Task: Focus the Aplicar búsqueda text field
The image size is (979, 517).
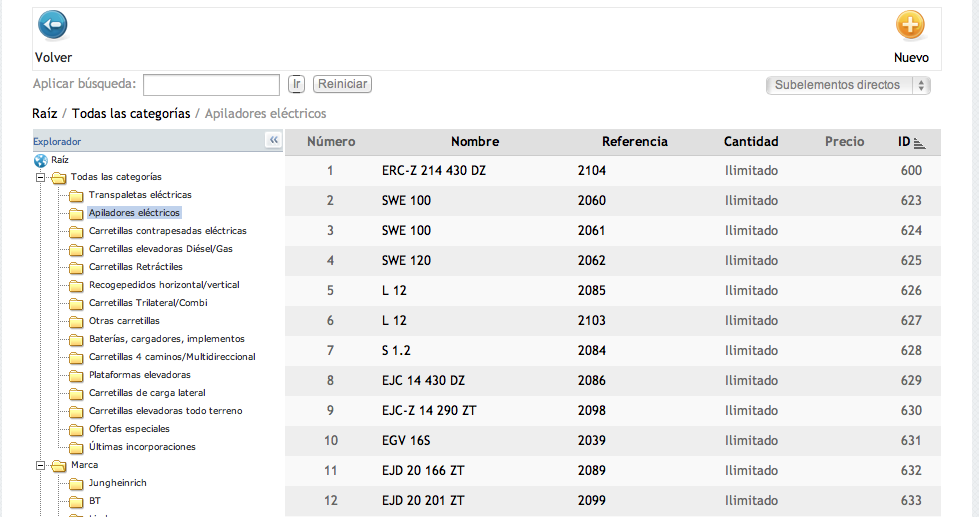Action: pyautogui.click(x=212, y=85)
